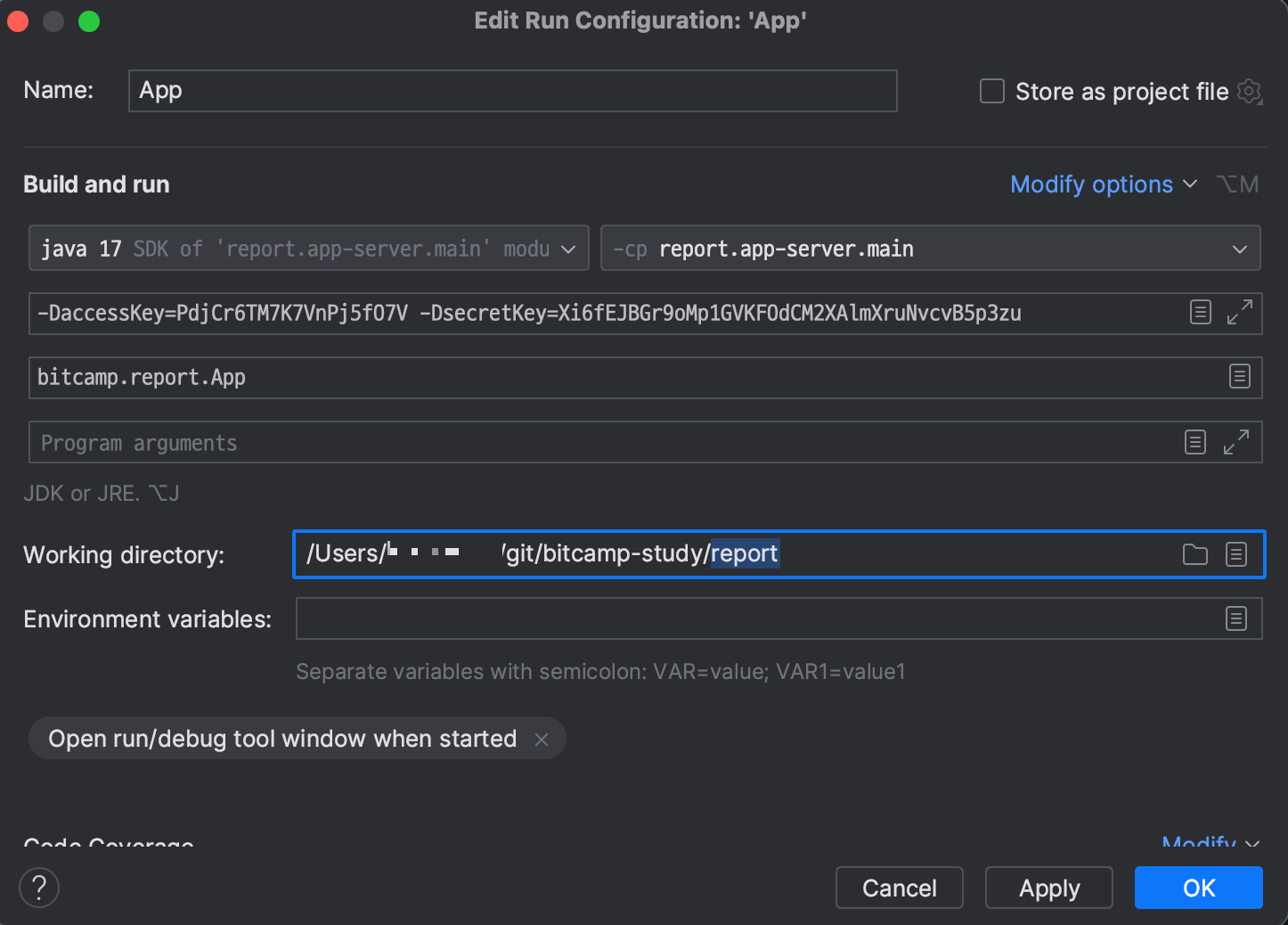Click 'Separate variables with semicolon' hint text
This screenshot has width=1288, height=925.
pyautogui.click(x=600, y=671)
